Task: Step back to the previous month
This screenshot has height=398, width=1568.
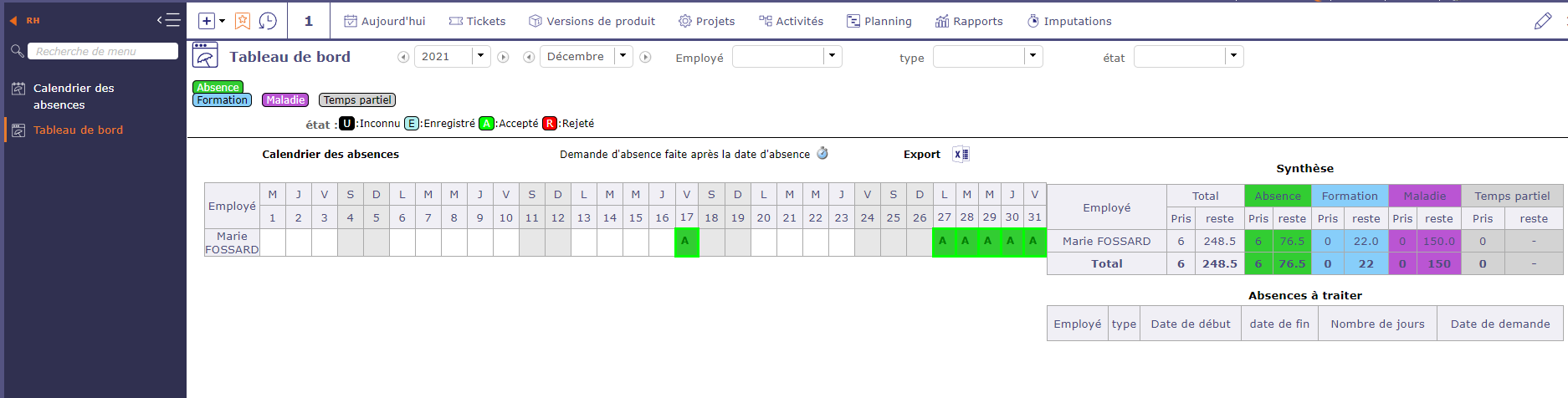Action: pyautogui.click(x=529, y=57)
